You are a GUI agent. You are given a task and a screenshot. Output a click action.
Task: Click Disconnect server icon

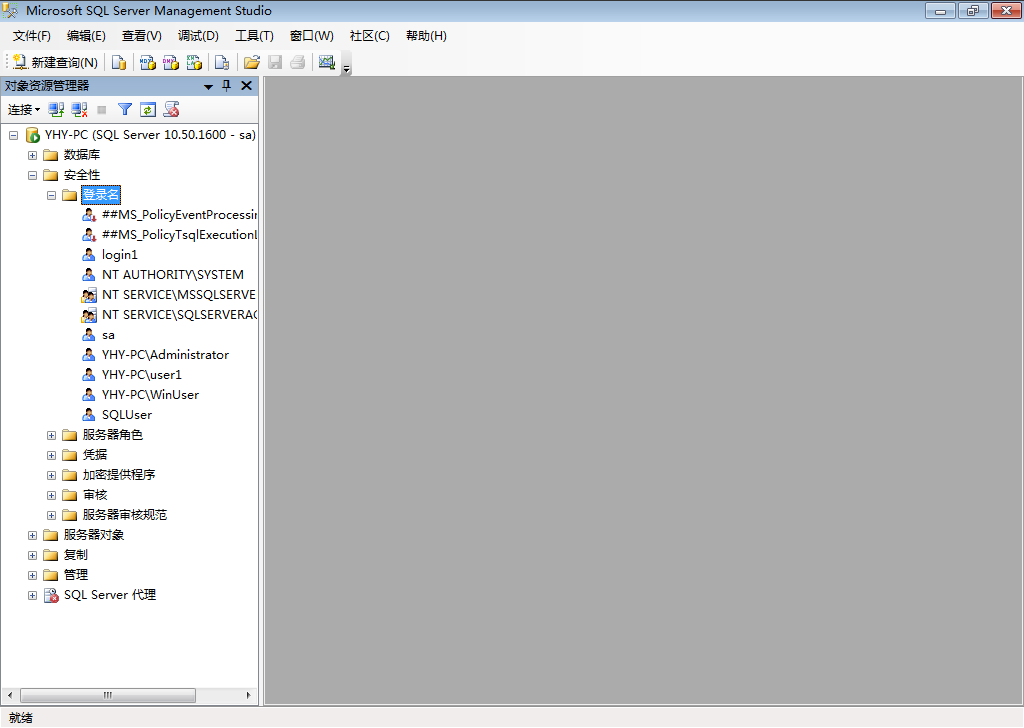(x=79, y=110)
